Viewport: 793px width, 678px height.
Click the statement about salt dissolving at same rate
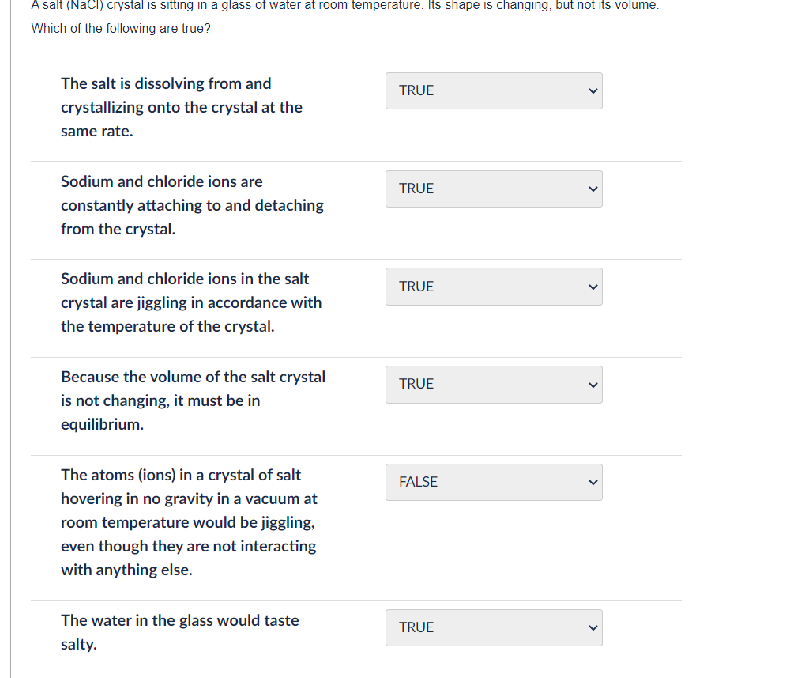click(182, 107)
